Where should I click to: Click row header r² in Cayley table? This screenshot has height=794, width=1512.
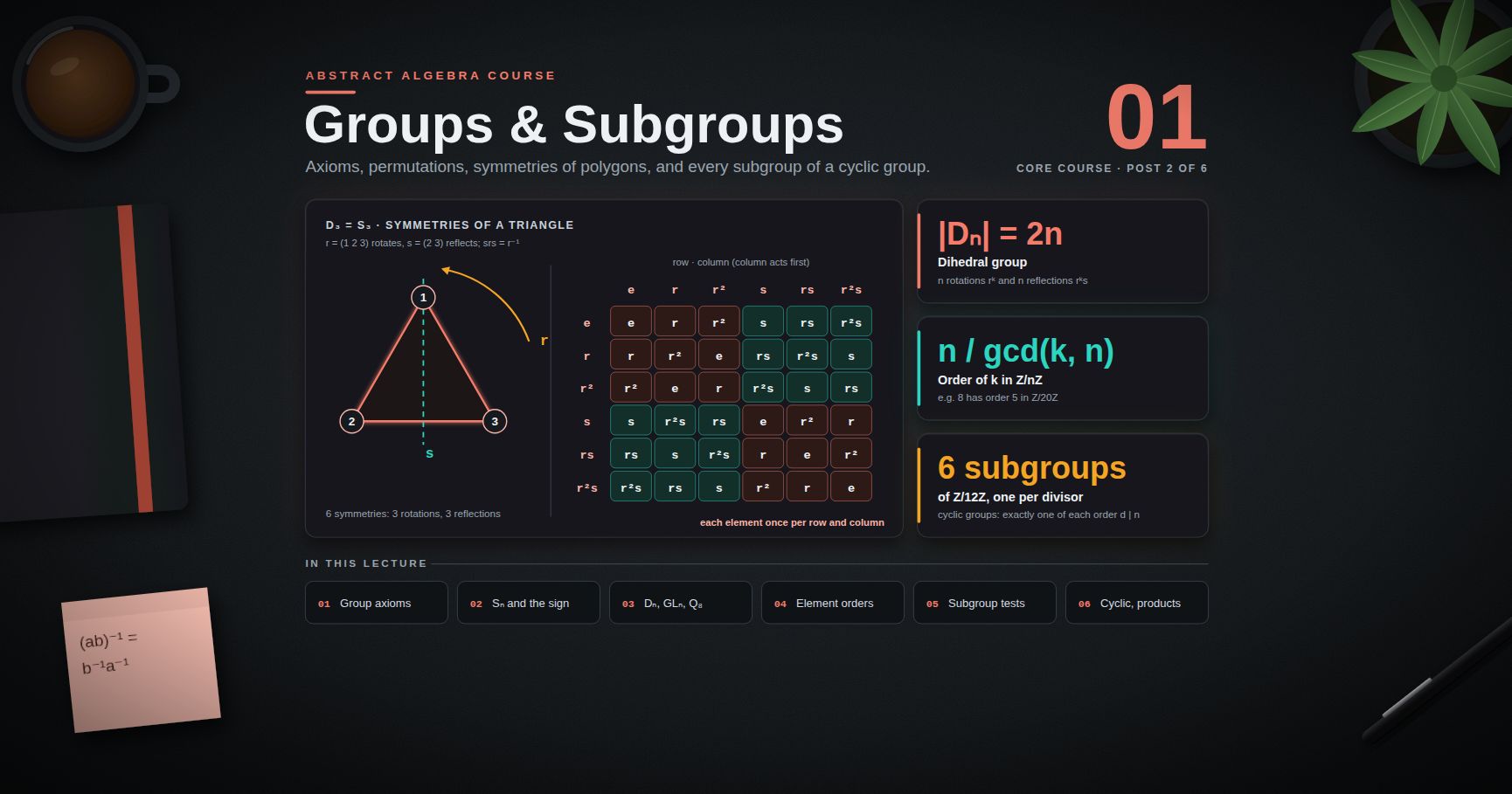point(586,389)
